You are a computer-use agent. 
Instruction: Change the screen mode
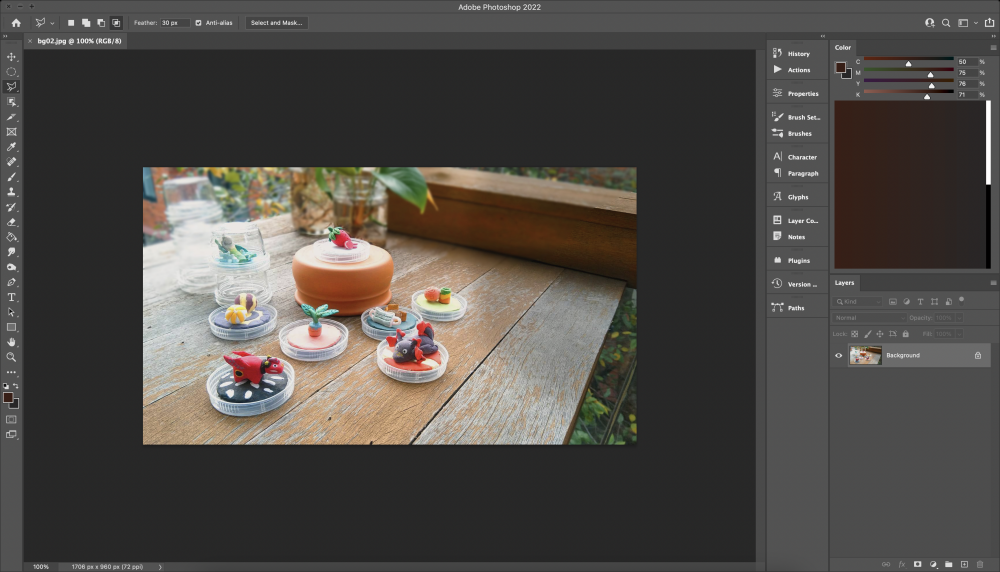pyautogui.click(x=11, y=435)
